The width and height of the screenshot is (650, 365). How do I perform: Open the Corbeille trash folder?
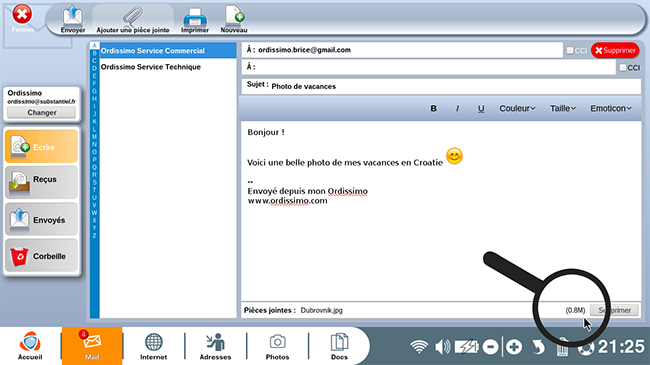[41, 256]
